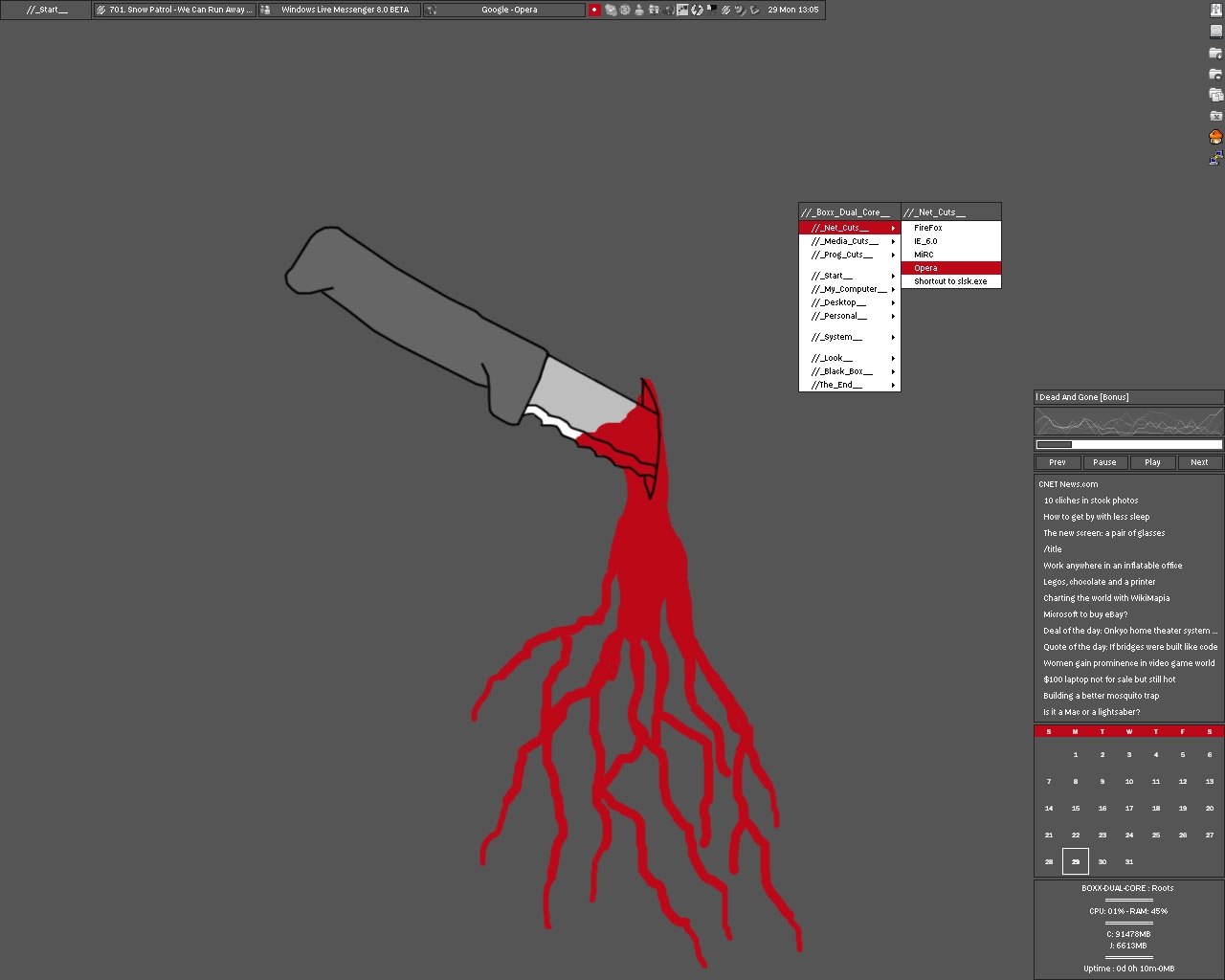
Task: Expand //_Personal__ submenu arrow
Action: [x=893, y=316]
